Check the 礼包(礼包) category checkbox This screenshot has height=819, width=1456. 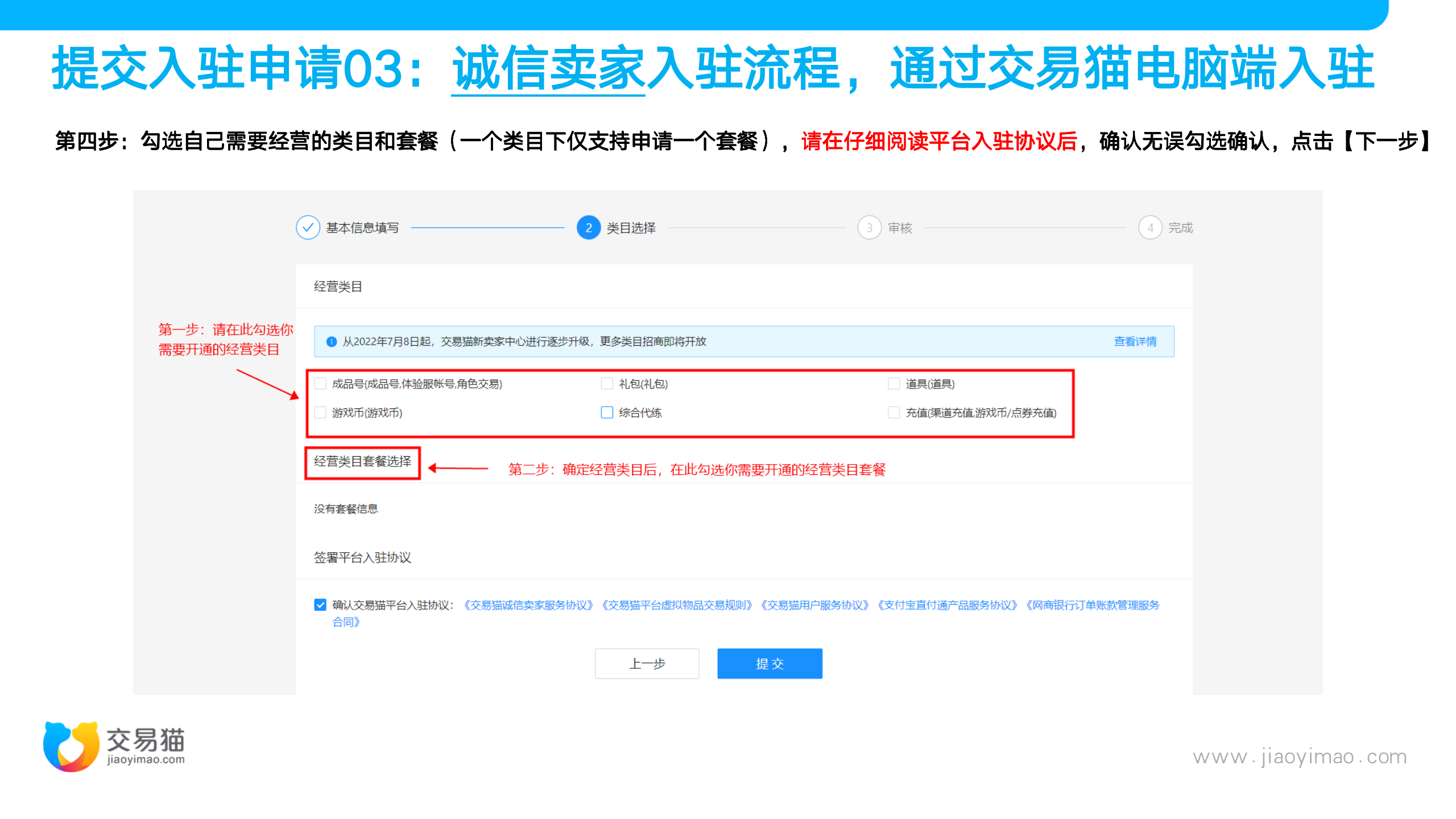point(607,384)
